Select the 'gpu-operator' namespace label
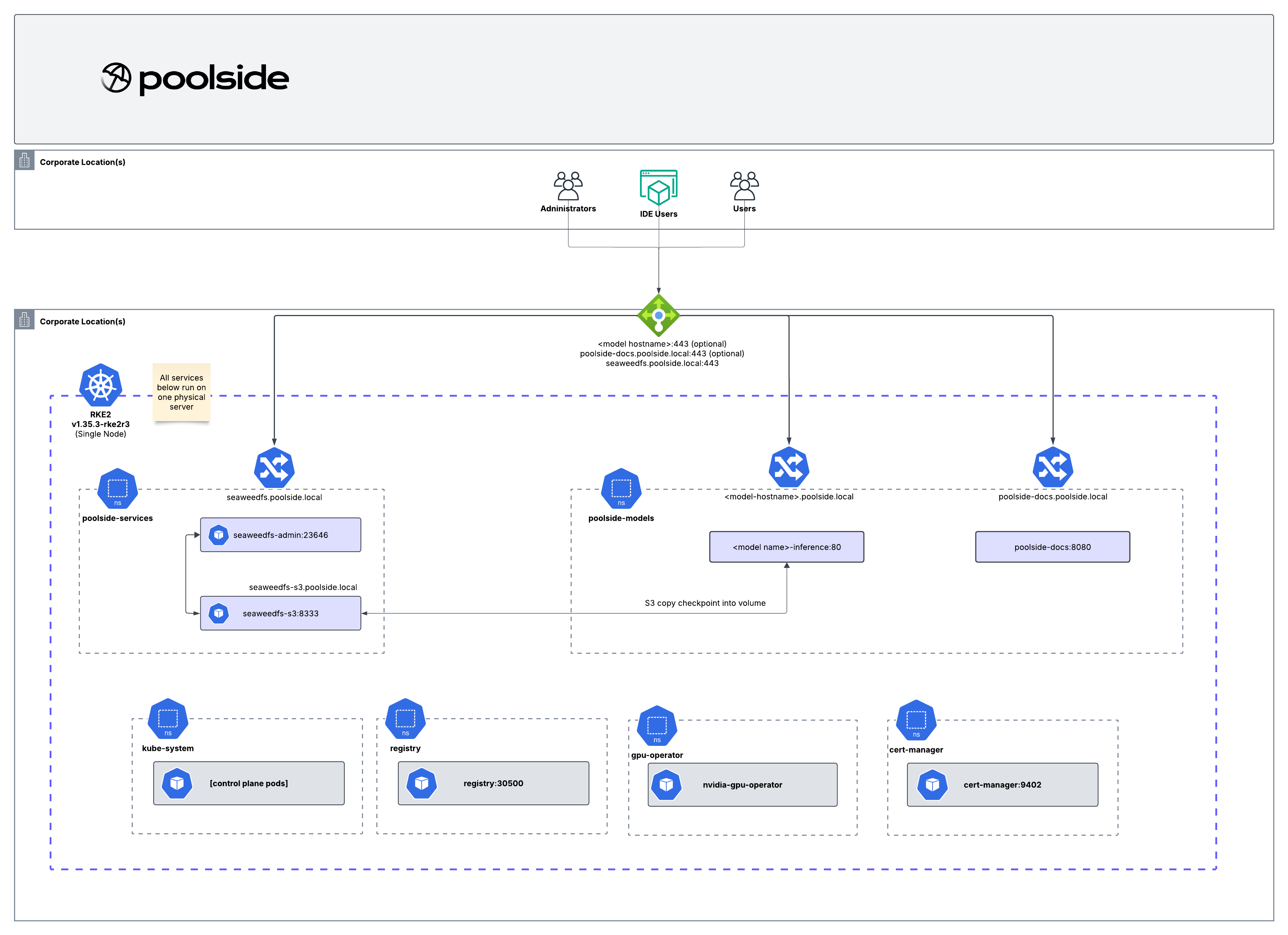This screenshot has height=935, width=1288. (657, 755)
